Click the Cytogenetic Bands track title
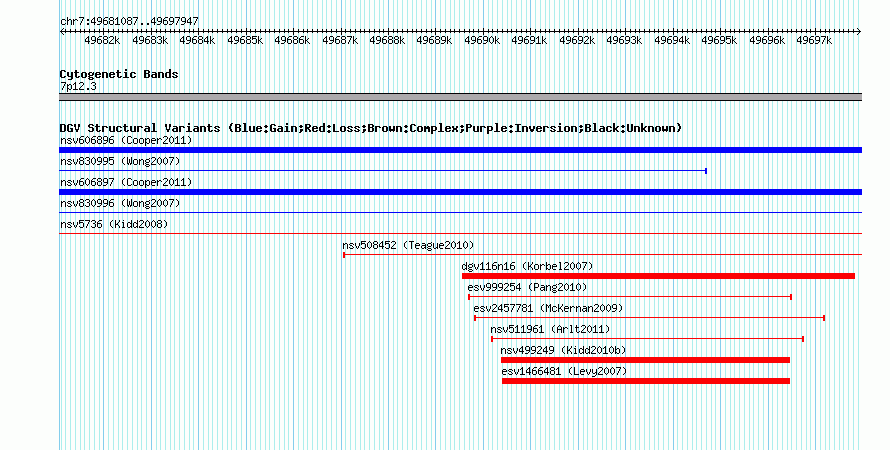This screenshot has height=450, width=890. click(x=119, y=74)
